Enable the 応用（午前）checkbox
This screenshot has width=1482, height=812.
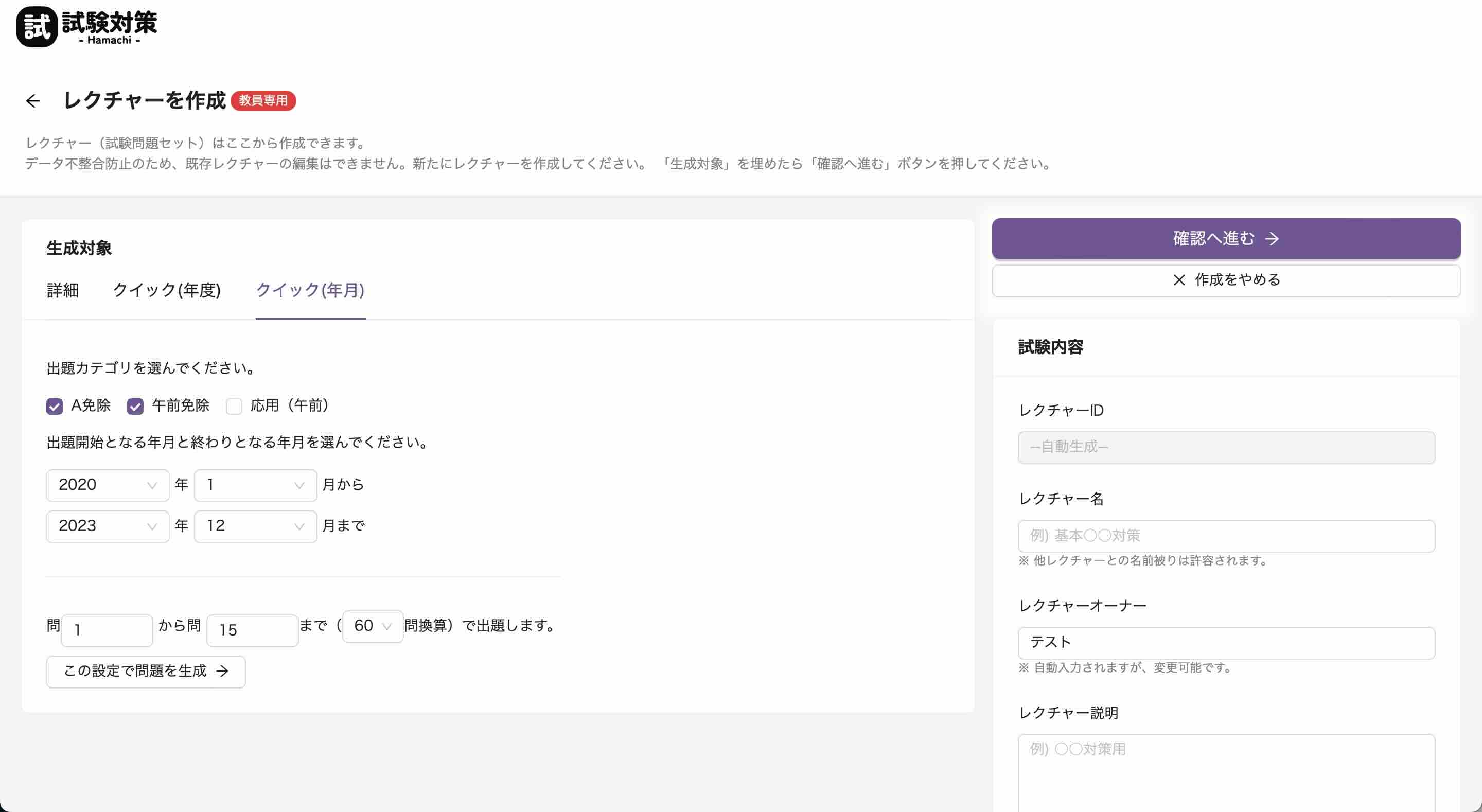coord(234,407)
